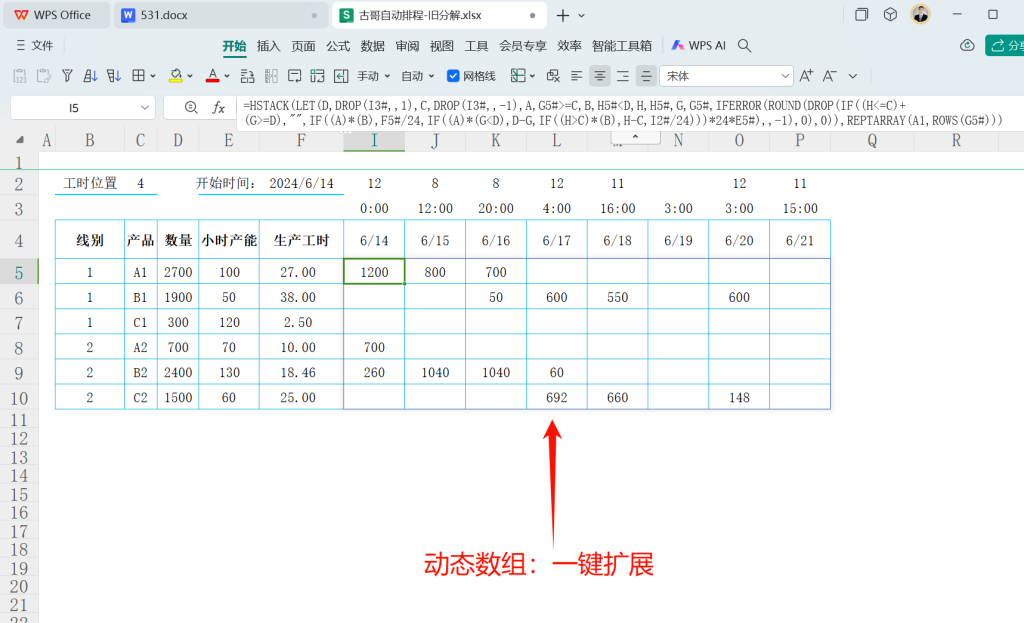Decrease font size with A- icon
The width and height of the screenshot is (1024, 623).
coord(829,76)
